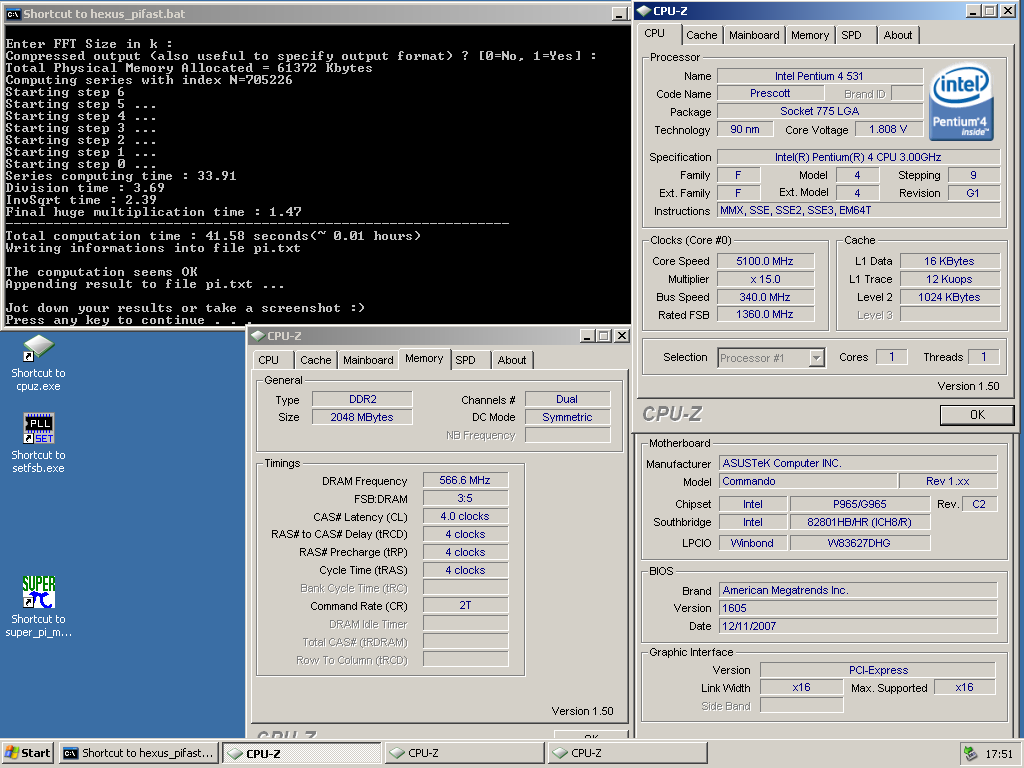1024x768 pixels.
Task: Click the Symmetric DC Mode value
Action: click(x=568, y=417)
